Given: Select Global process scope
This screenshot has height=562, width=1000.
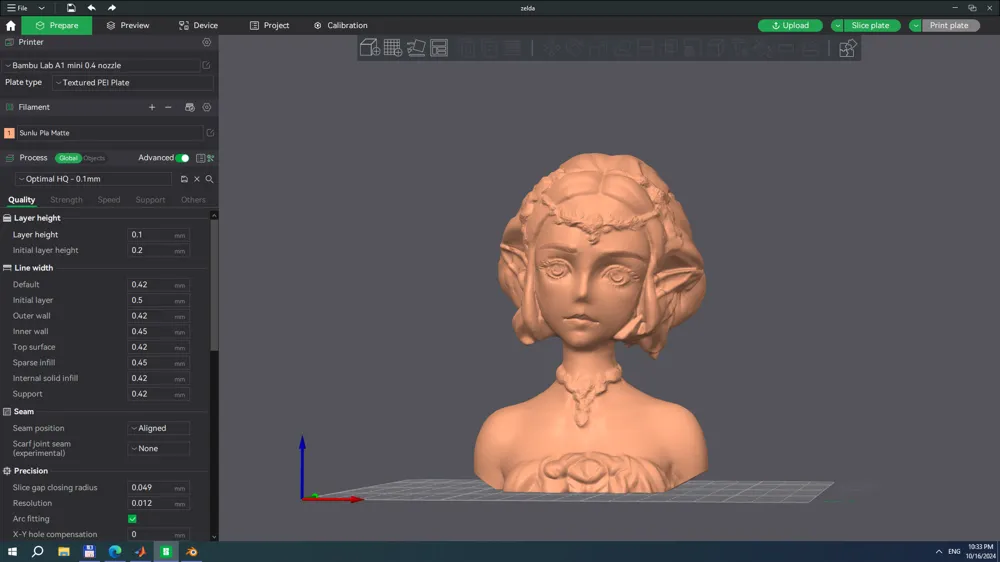Looking at the screenshot, I should click(68, 158).
